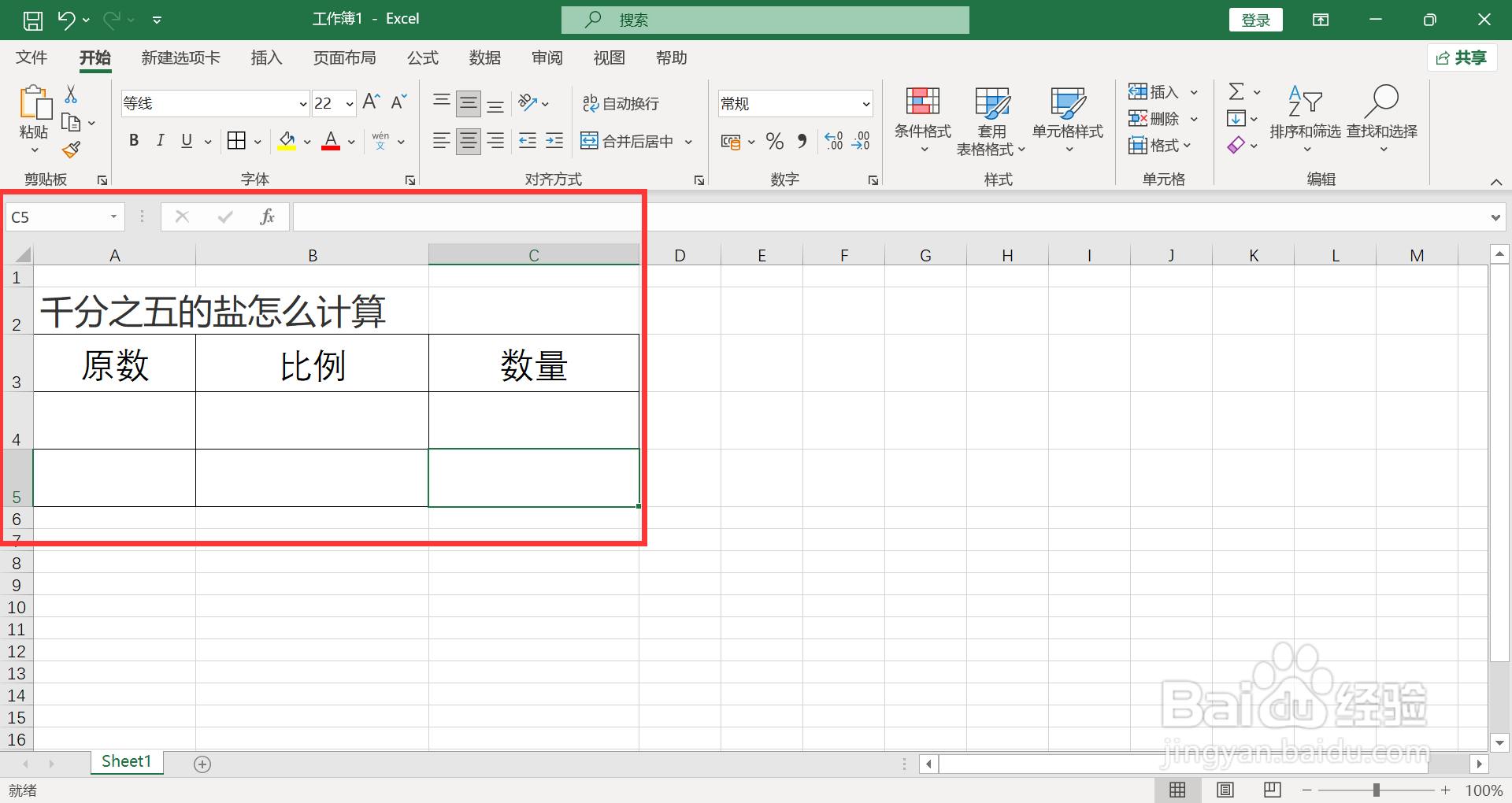1512x803 pixels.
Task: Select the Format Painter brush
Action: point(71,149)
